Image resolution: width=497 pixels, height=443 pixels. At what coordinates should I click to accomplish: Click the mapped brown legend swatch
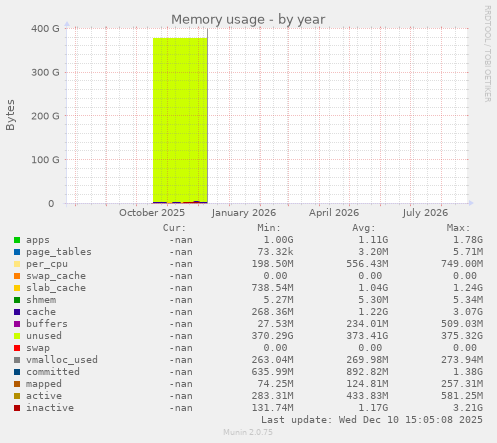click(x=17, y=384)
